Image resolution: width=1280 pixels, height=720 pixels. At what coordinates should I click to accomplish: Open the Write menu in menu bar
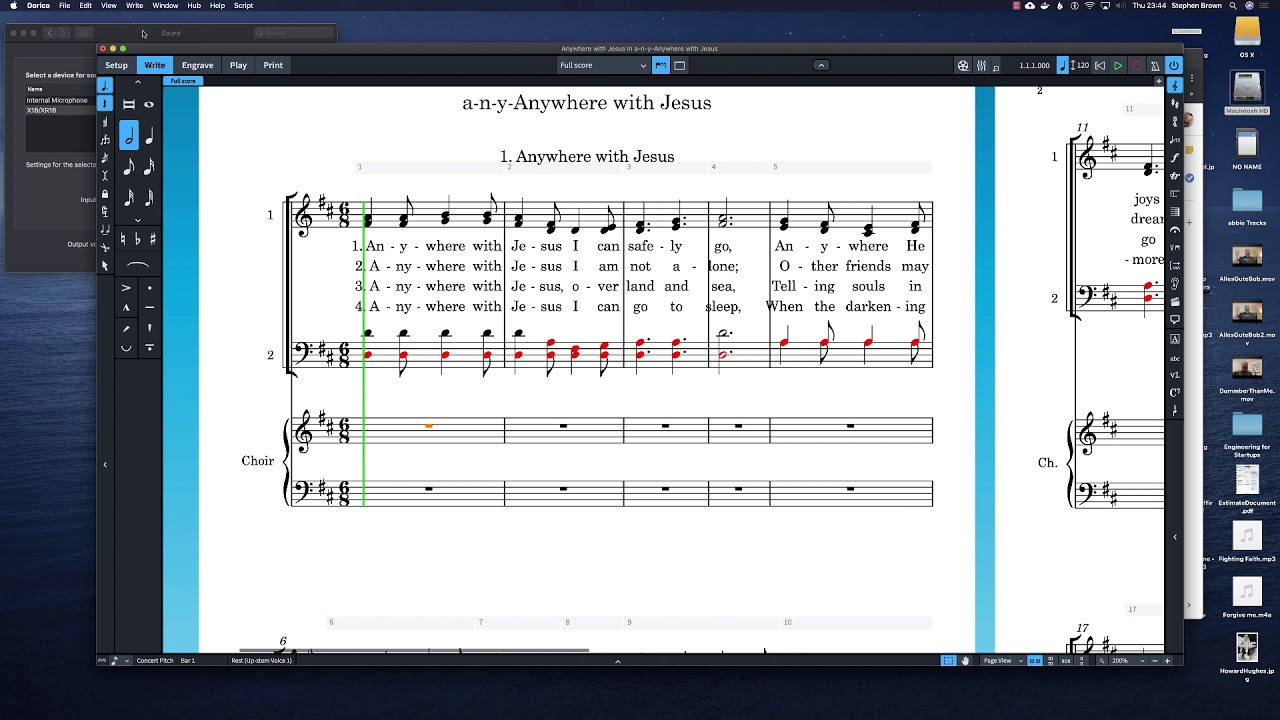tap(134, 5)
